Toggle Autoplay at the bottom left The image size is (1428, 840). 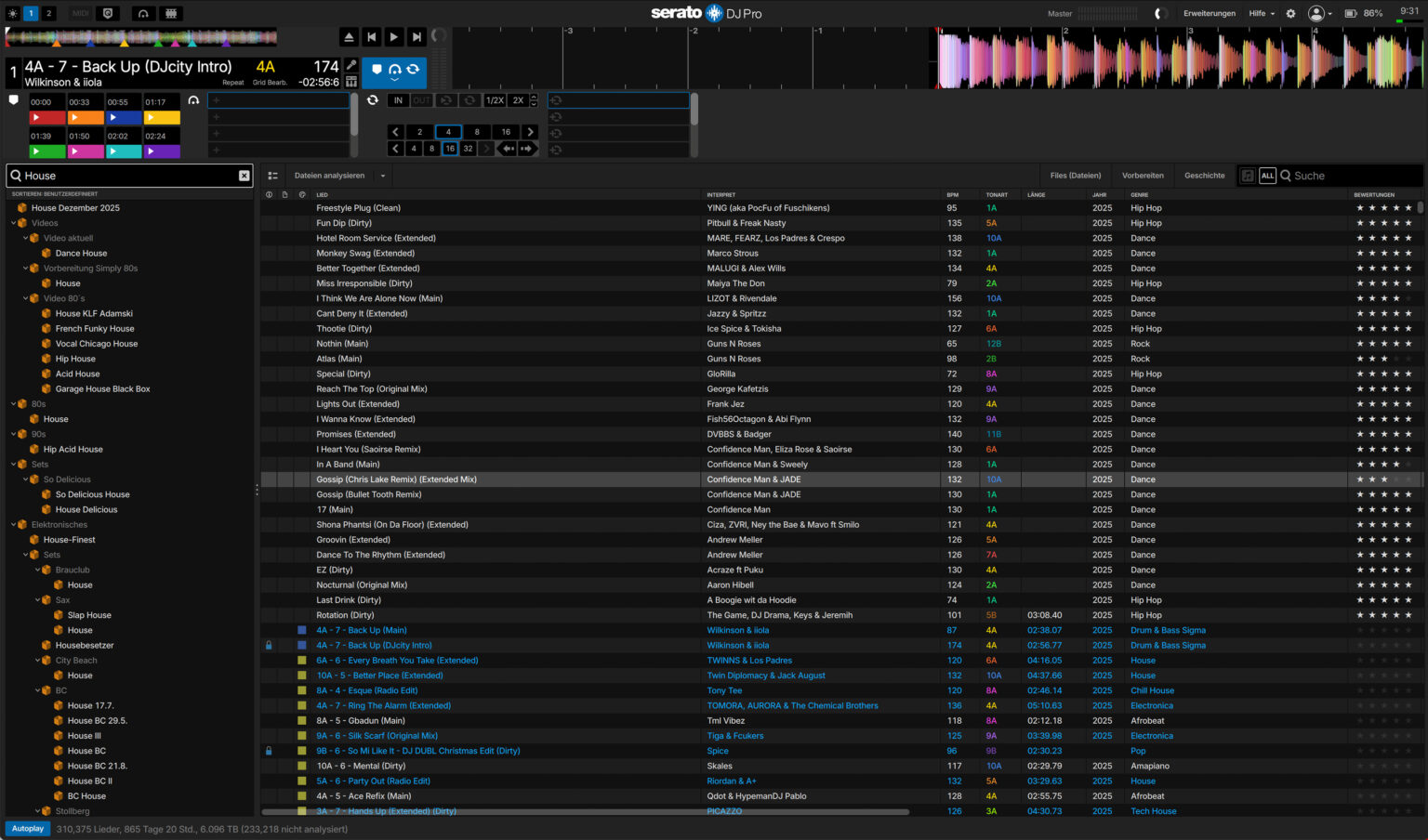[x=27, y=828]
